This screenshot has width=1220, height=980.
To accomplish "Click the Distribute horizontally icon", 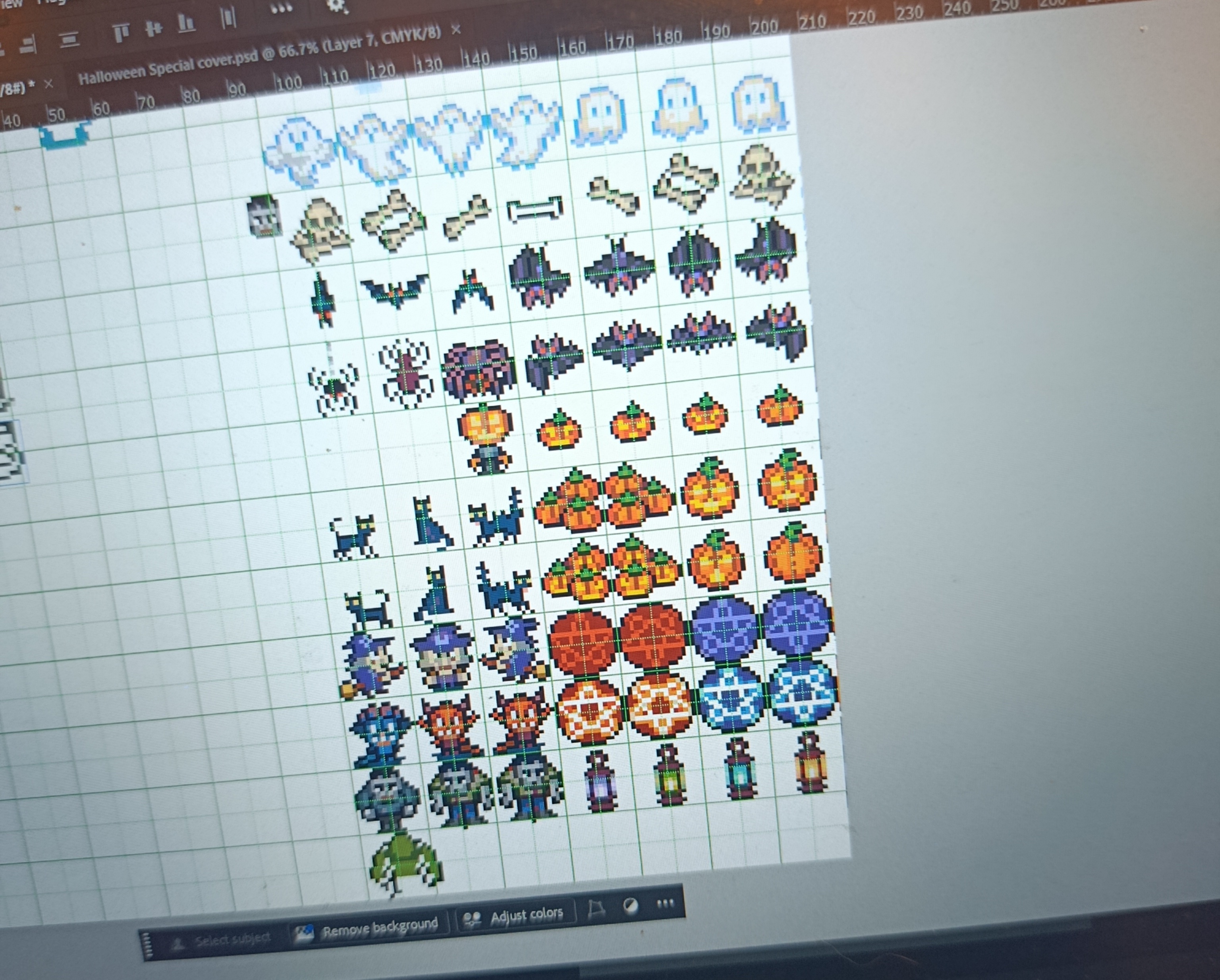I will 228,17.
